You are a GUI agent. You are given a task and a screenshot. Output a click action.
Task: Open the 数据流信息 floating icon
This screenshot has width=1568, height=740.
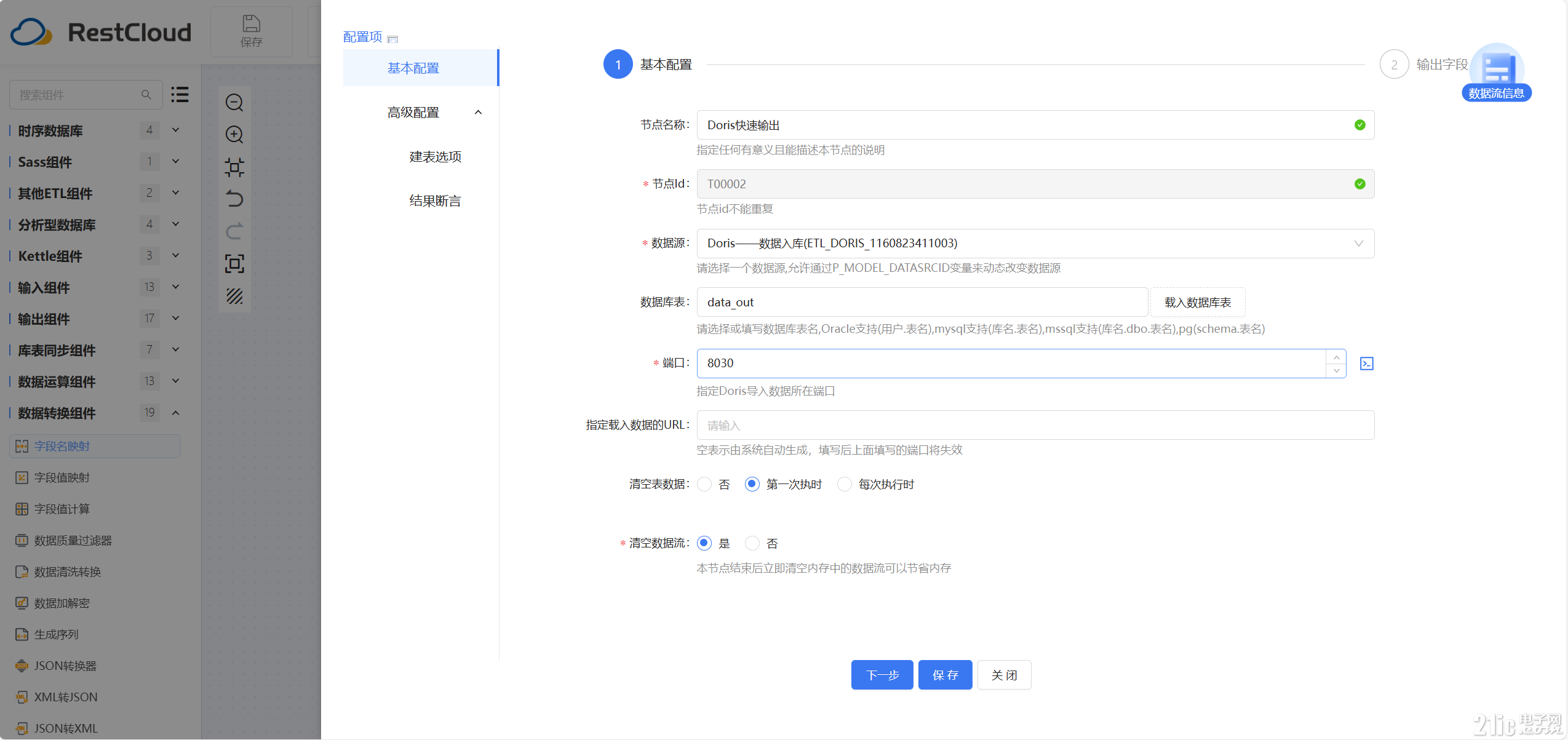tap(1496, 72)
